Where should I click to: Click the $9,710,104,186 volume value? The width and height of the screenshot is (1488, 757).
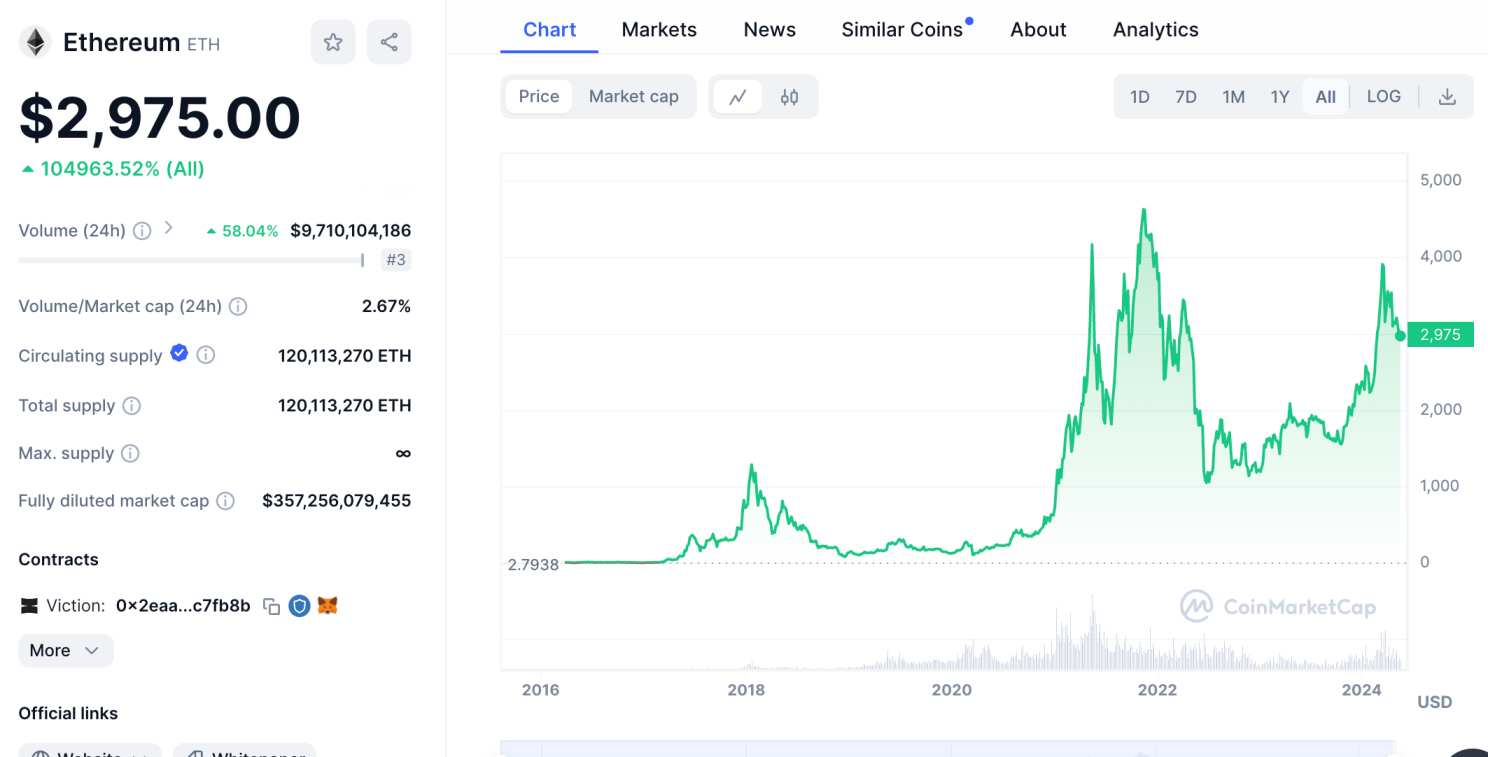351,231
